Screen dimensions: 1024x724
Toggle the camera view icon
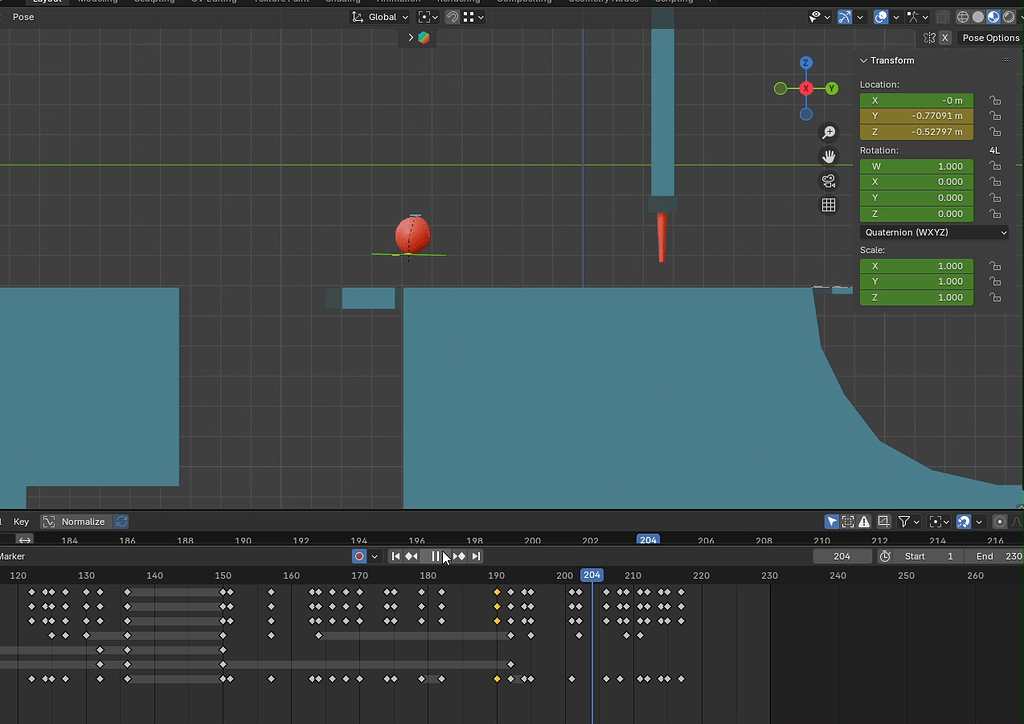point(829,181)
